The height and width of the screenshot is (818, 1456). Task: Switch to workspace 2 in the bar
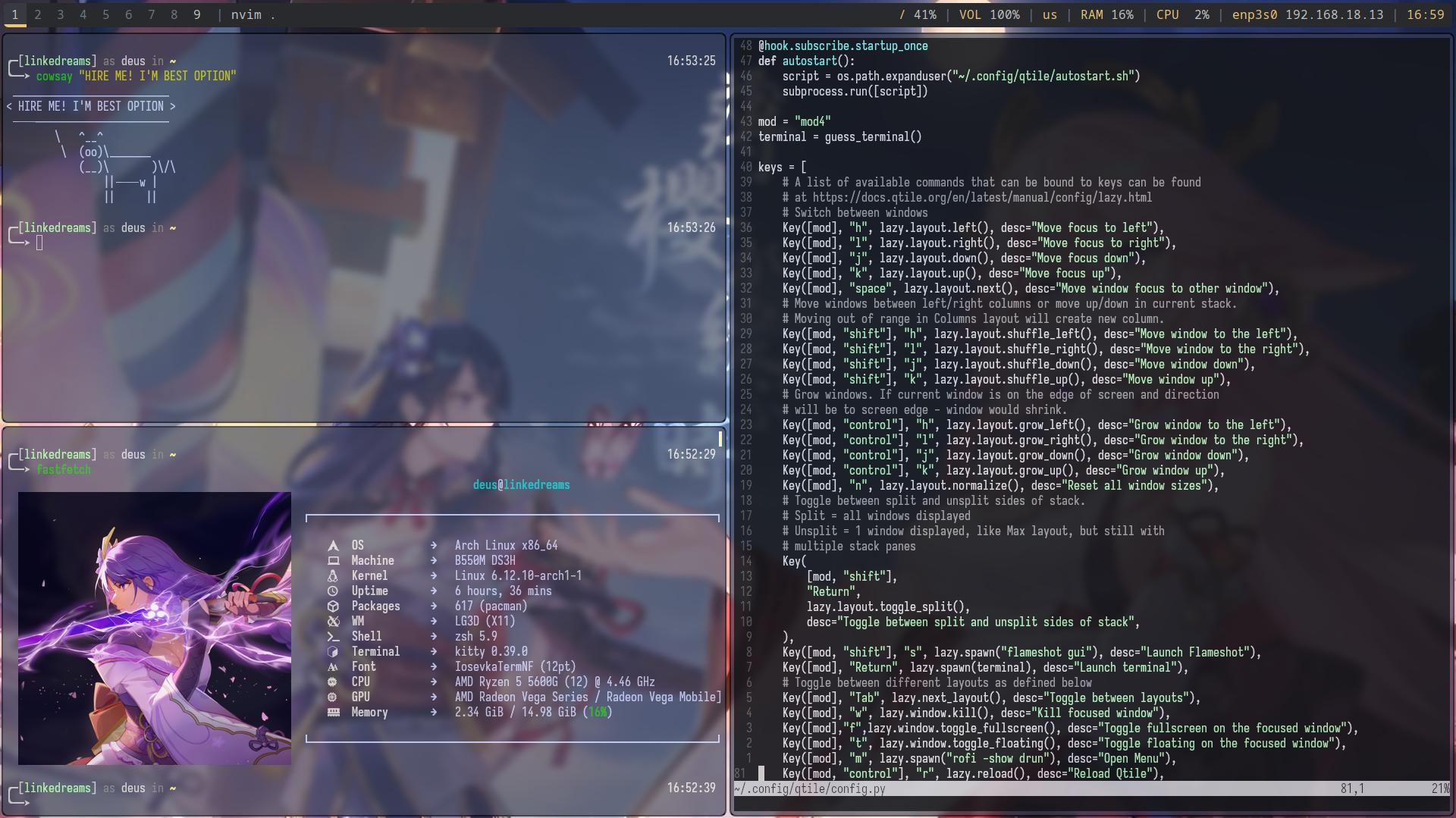pos(37,14)
